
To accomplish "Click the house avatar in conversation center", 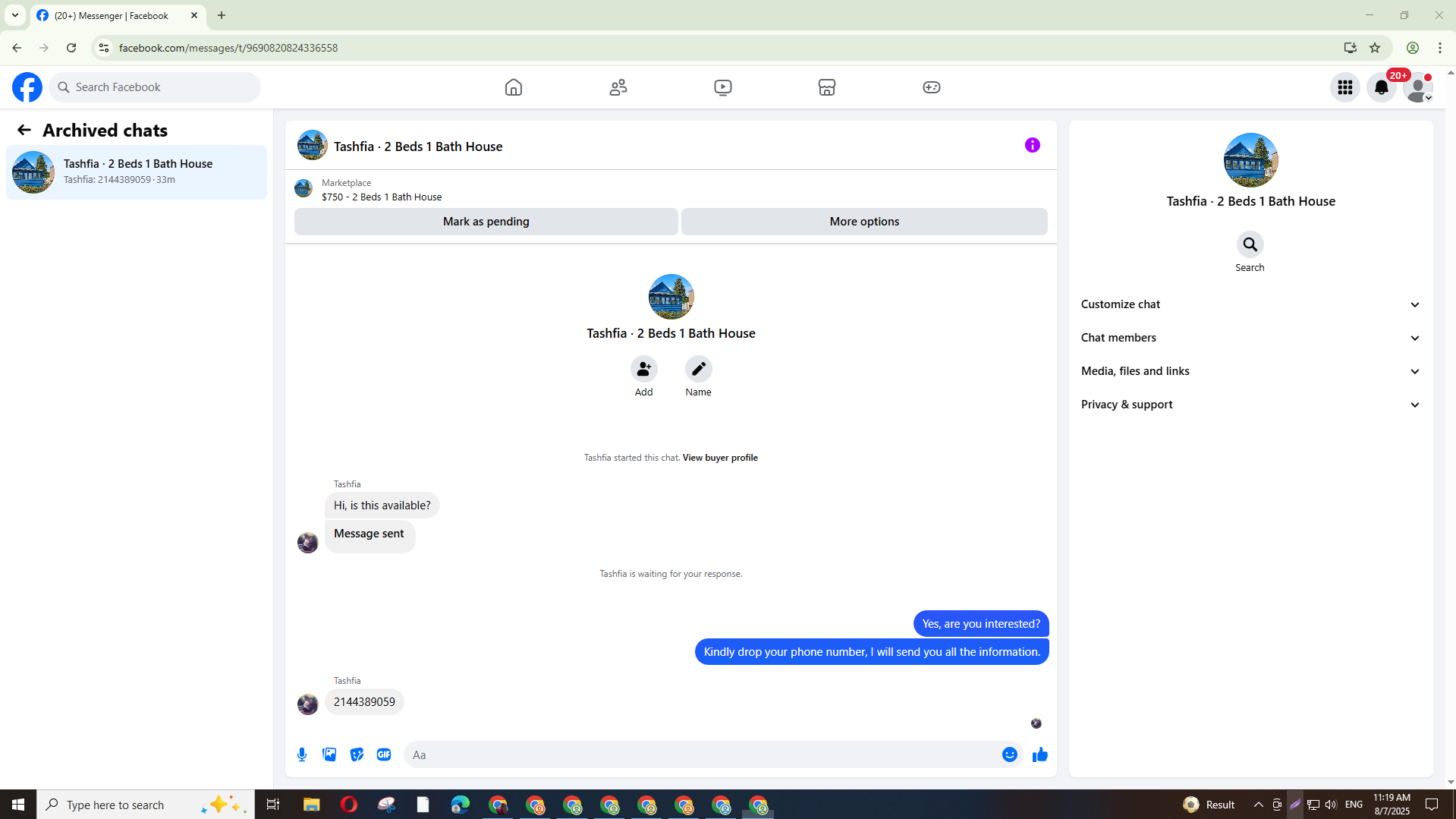I will click(671, 297).
